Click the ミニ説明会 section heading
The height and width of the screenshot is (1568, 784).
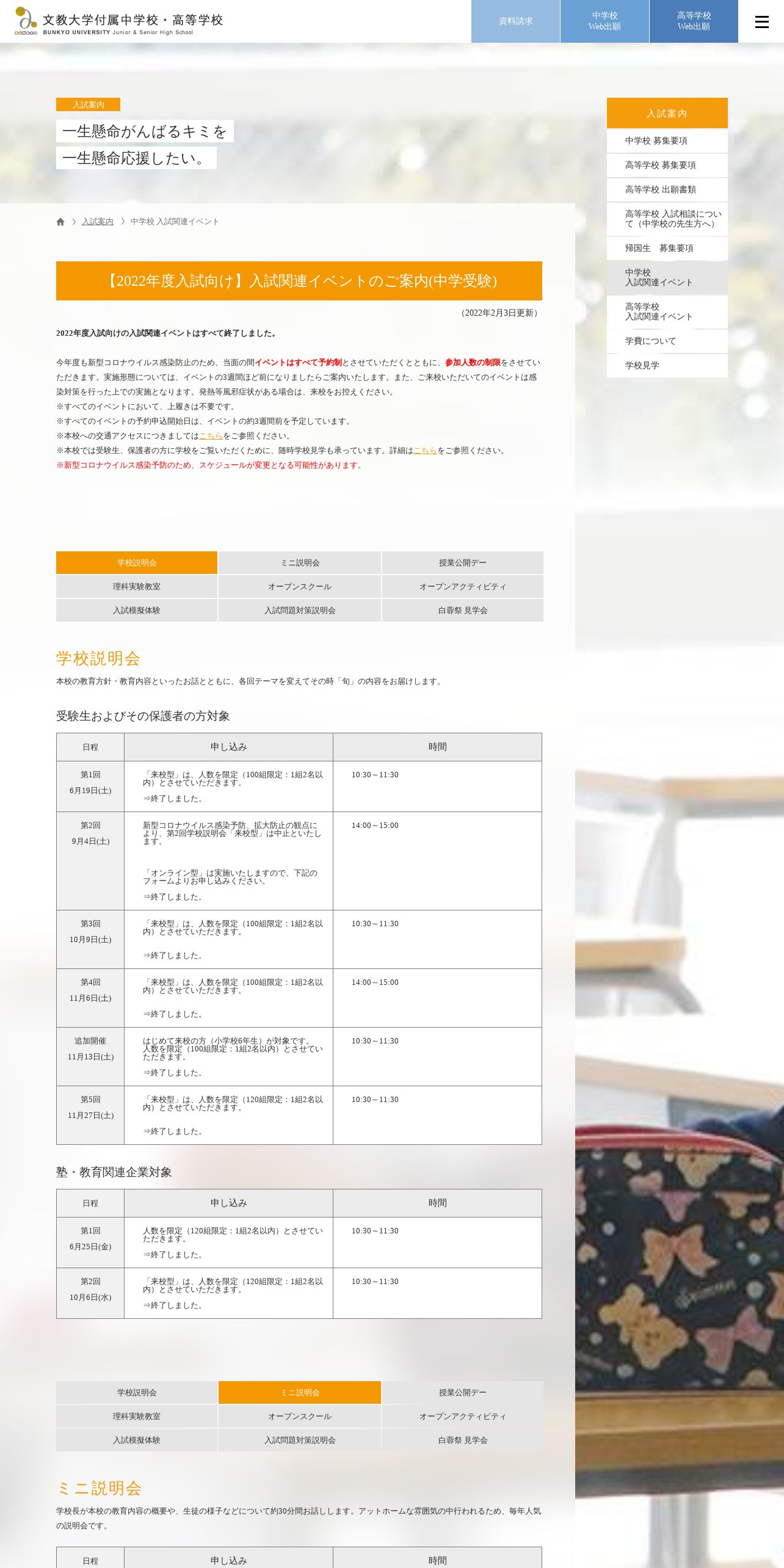coord(99,1488)
